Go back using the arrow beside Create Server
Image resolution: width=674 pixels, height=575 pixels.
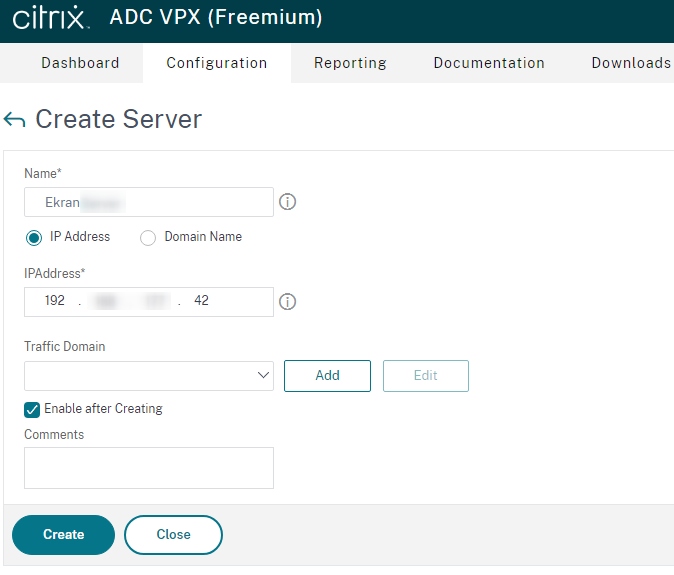14,120
